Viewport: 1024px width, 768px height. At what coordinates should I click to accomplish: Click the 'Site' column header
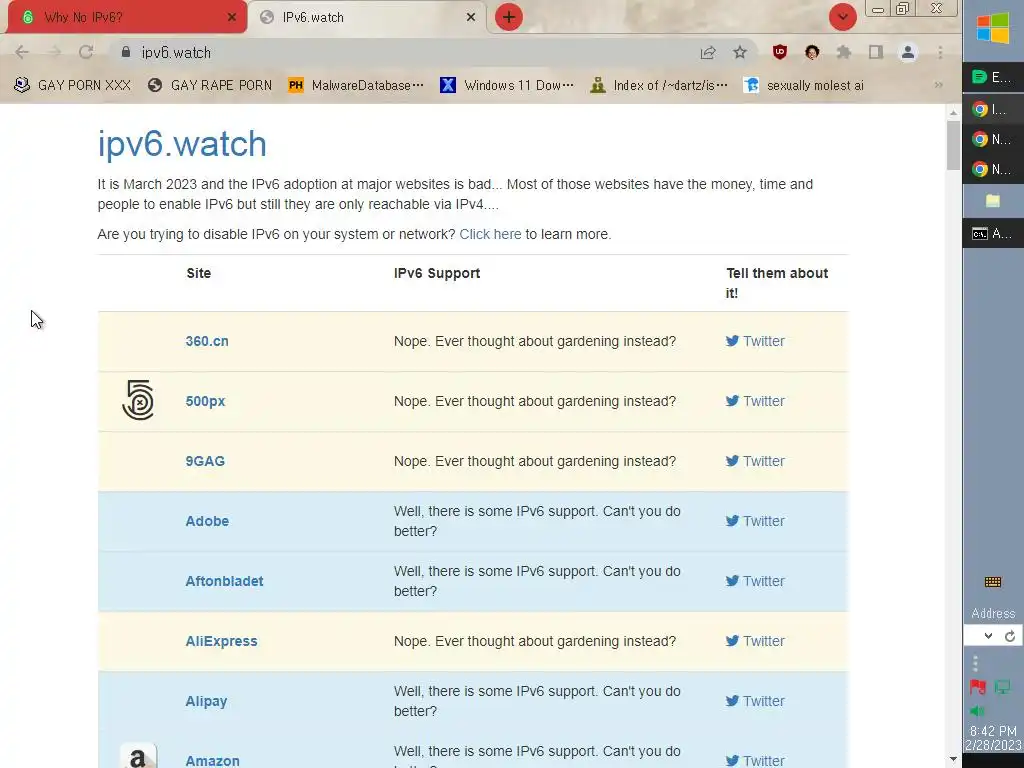199,273
